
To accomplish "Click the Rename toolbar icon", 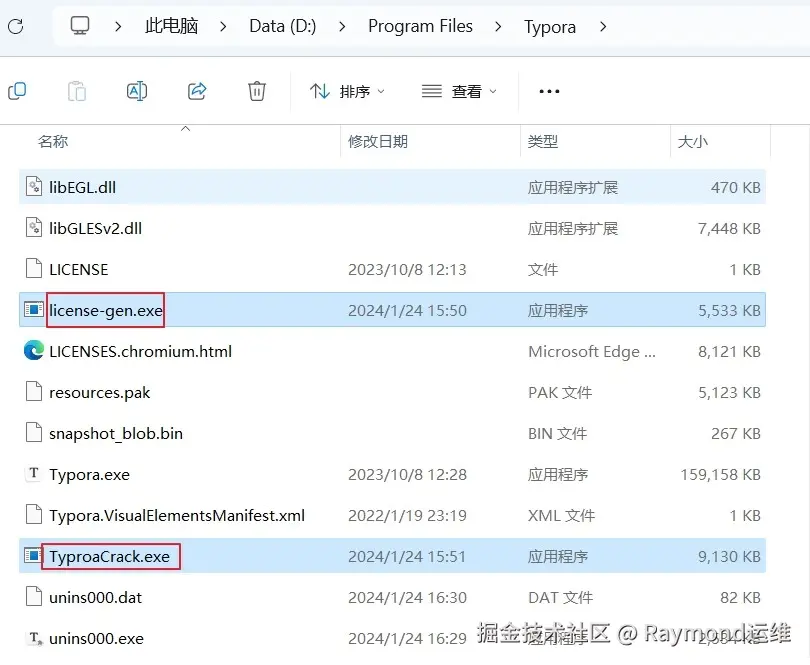I will [137, 91].
